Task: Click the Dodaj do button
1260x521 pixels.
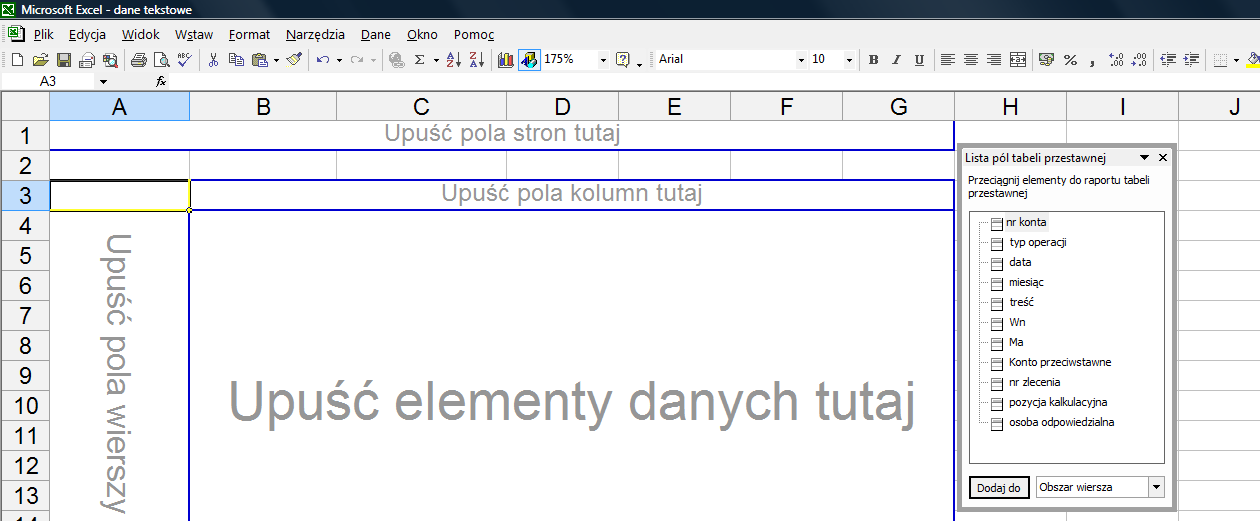Action: [999, 487]
